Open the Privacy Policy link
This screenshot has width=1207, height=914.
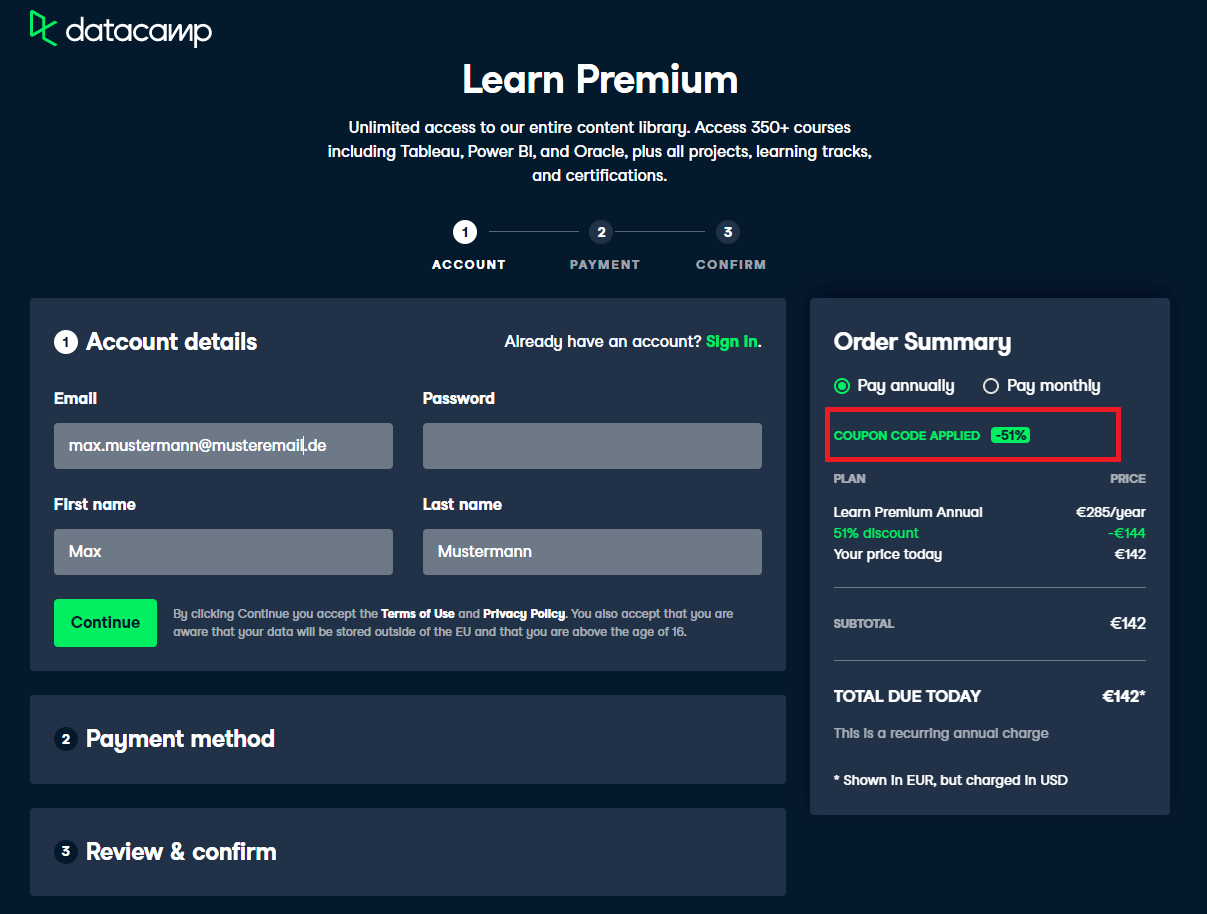pyautogui.click(x=524, y=614)
